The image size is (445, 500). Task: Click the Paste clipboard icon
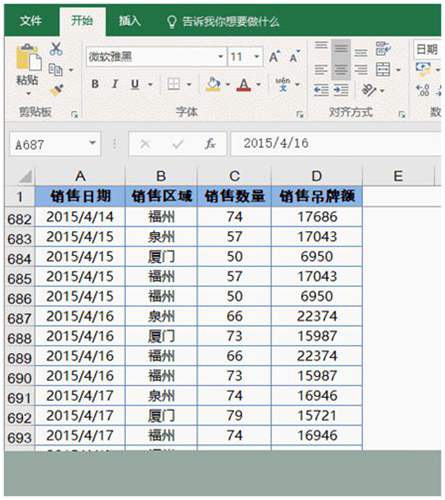(x=28, y=57)
